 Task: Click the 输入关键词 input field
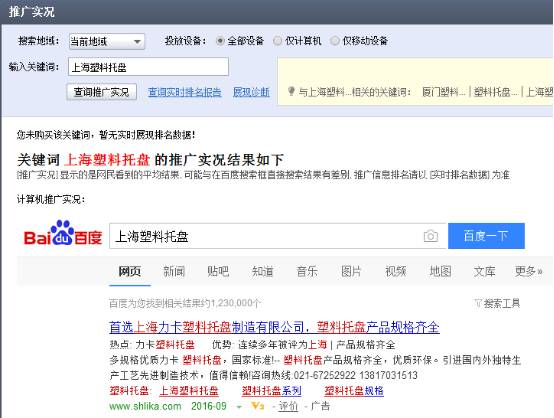(x=148, y=67)
